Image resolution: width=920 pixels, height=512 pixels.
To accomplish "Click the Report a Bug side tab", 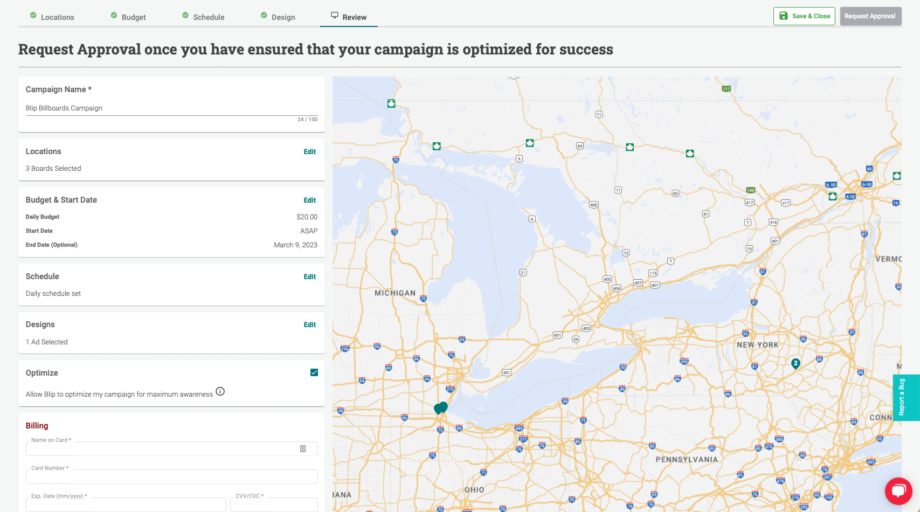I will (x=905, y=397).
